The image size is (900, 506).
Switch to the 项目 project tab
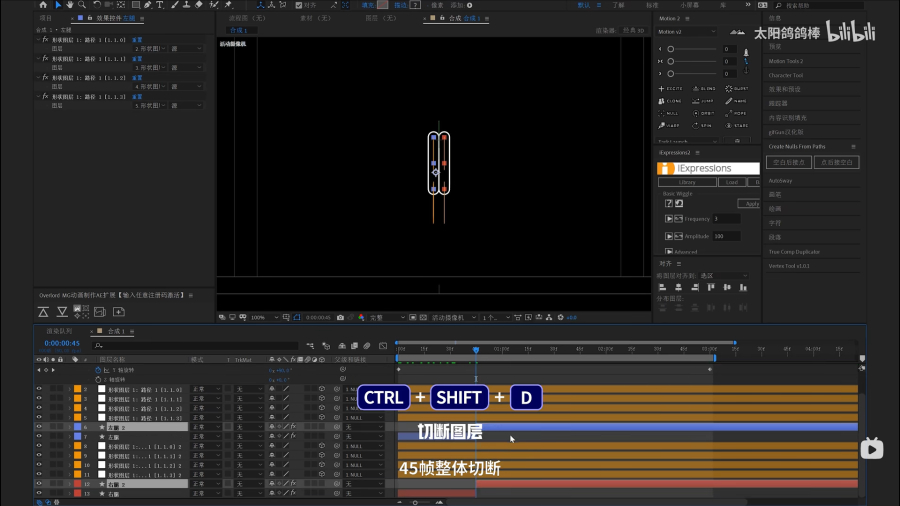(45, 18)
